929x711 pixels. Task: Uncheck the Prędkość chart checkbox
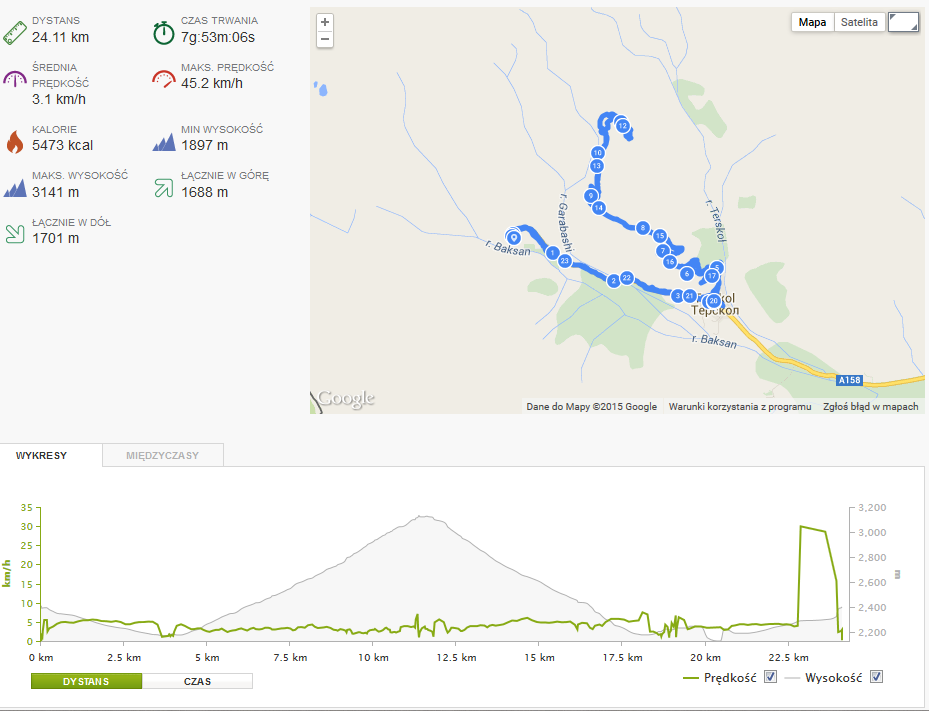tap(770, 677)
